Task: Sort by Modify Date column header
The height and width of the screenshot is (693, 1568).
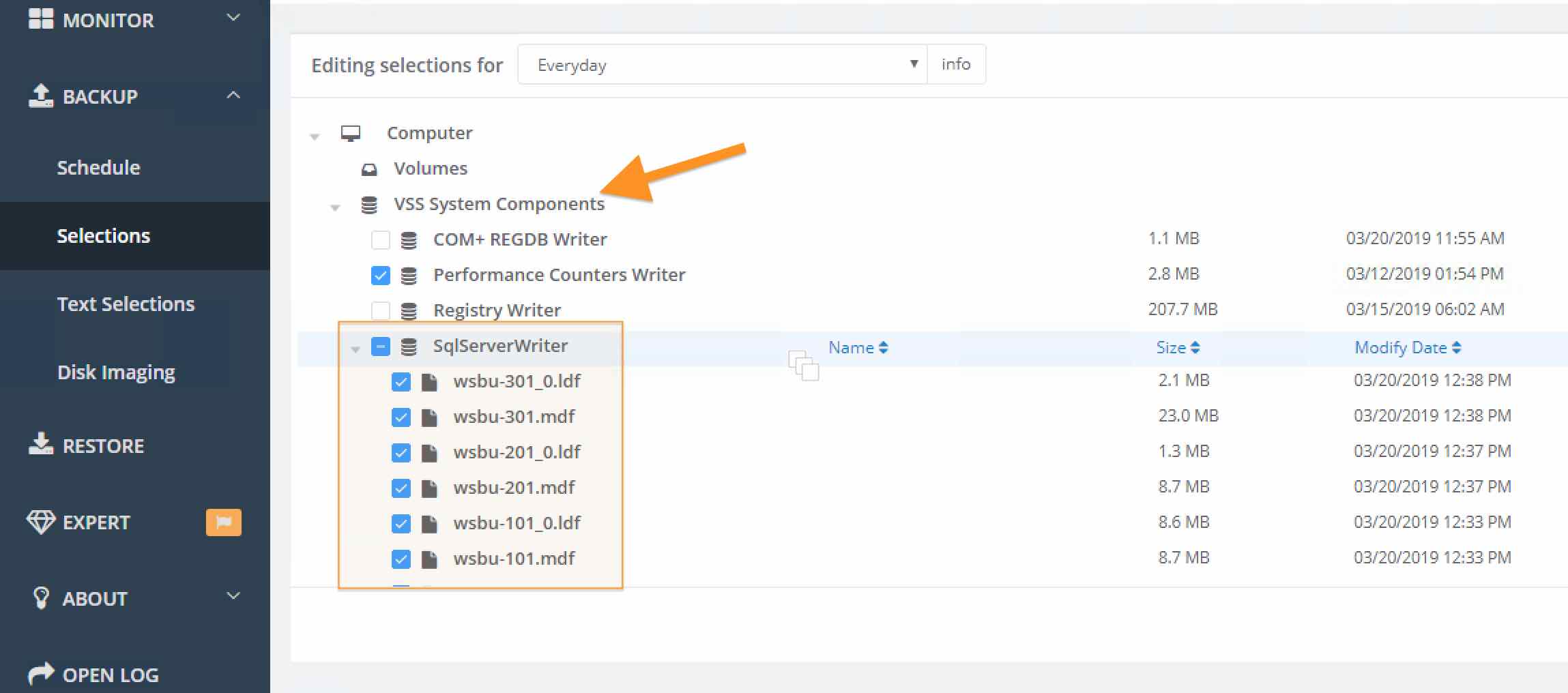Action: (x=1408, y=348)
